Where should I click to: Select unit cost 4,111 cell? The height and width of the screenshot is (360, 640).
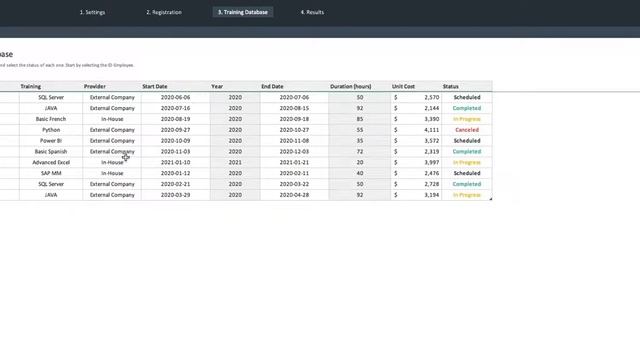click(x=416, y=130)
